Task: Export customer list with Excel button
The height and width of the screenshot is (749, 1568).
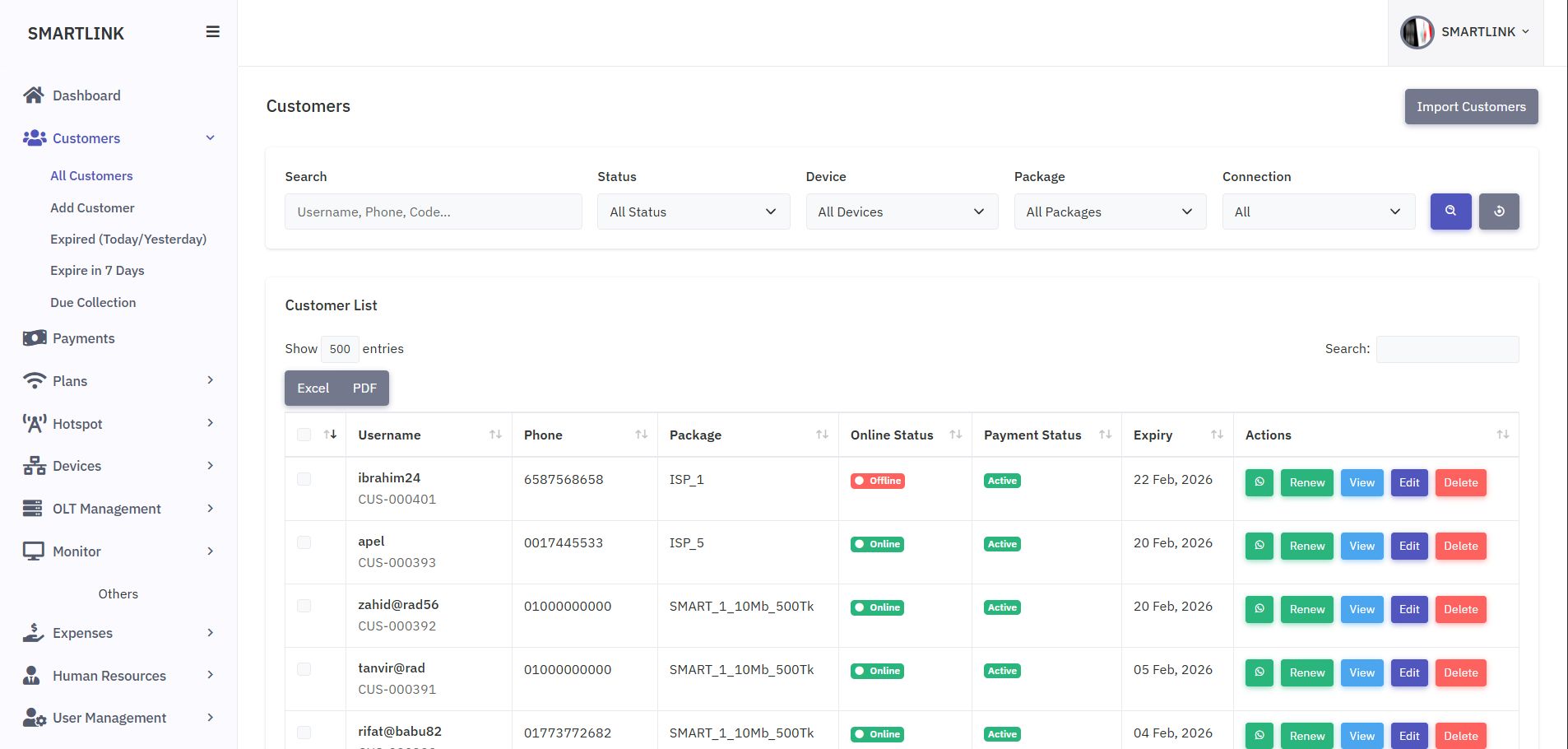Action: (x=313, y=388)
